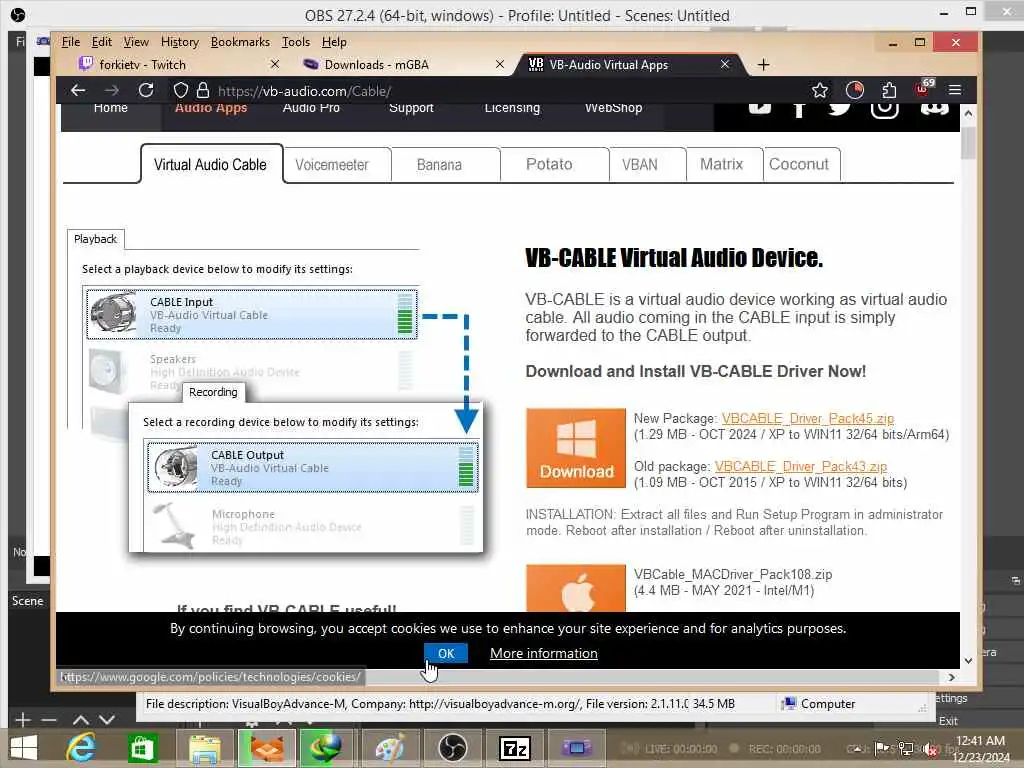Open the mGBA taskbar icon
This screenshot has width=1024, height=768.
point(576,747)
